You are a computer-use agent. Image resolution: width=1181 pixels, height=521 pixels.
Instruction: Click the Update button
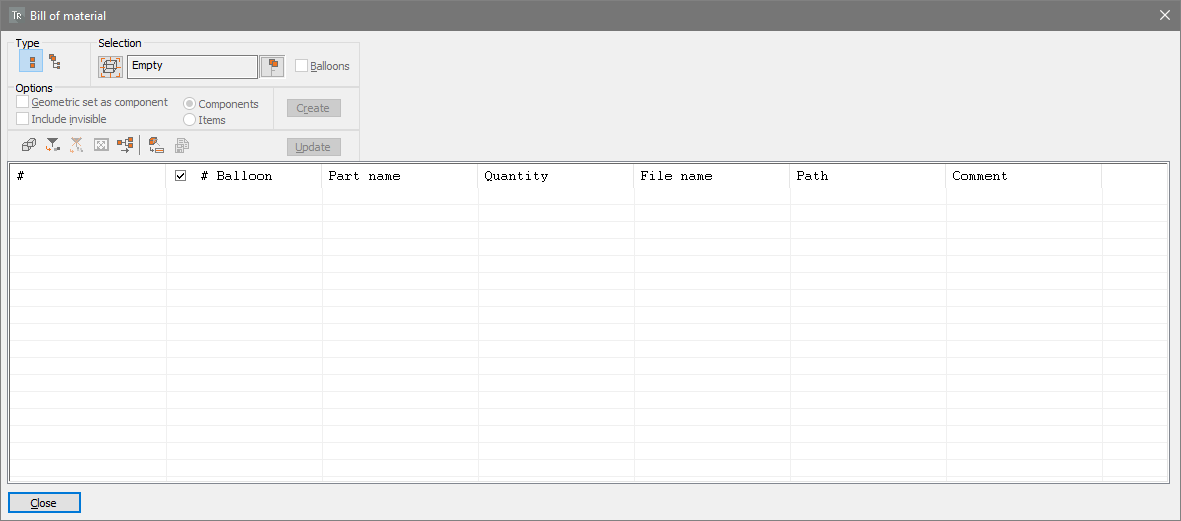(313, 147)
